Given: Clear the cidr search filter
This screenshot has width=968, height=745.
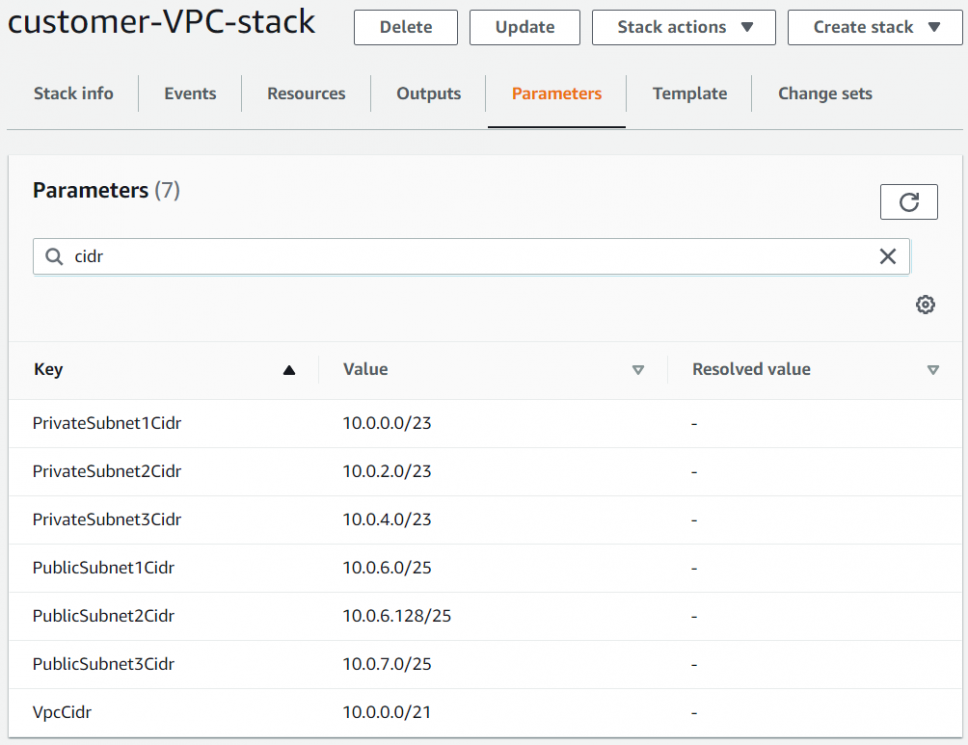Looking at the screenshot, I should click(887, 256).
